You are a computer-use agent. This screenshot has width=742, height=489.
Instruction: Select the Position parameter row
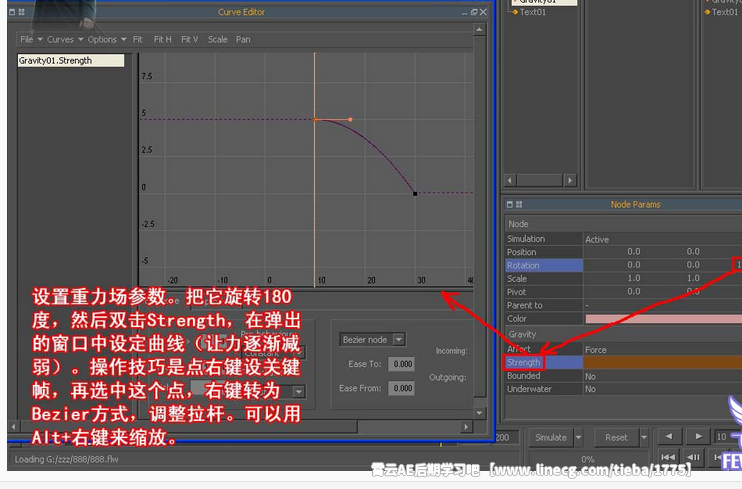point(544,252)
